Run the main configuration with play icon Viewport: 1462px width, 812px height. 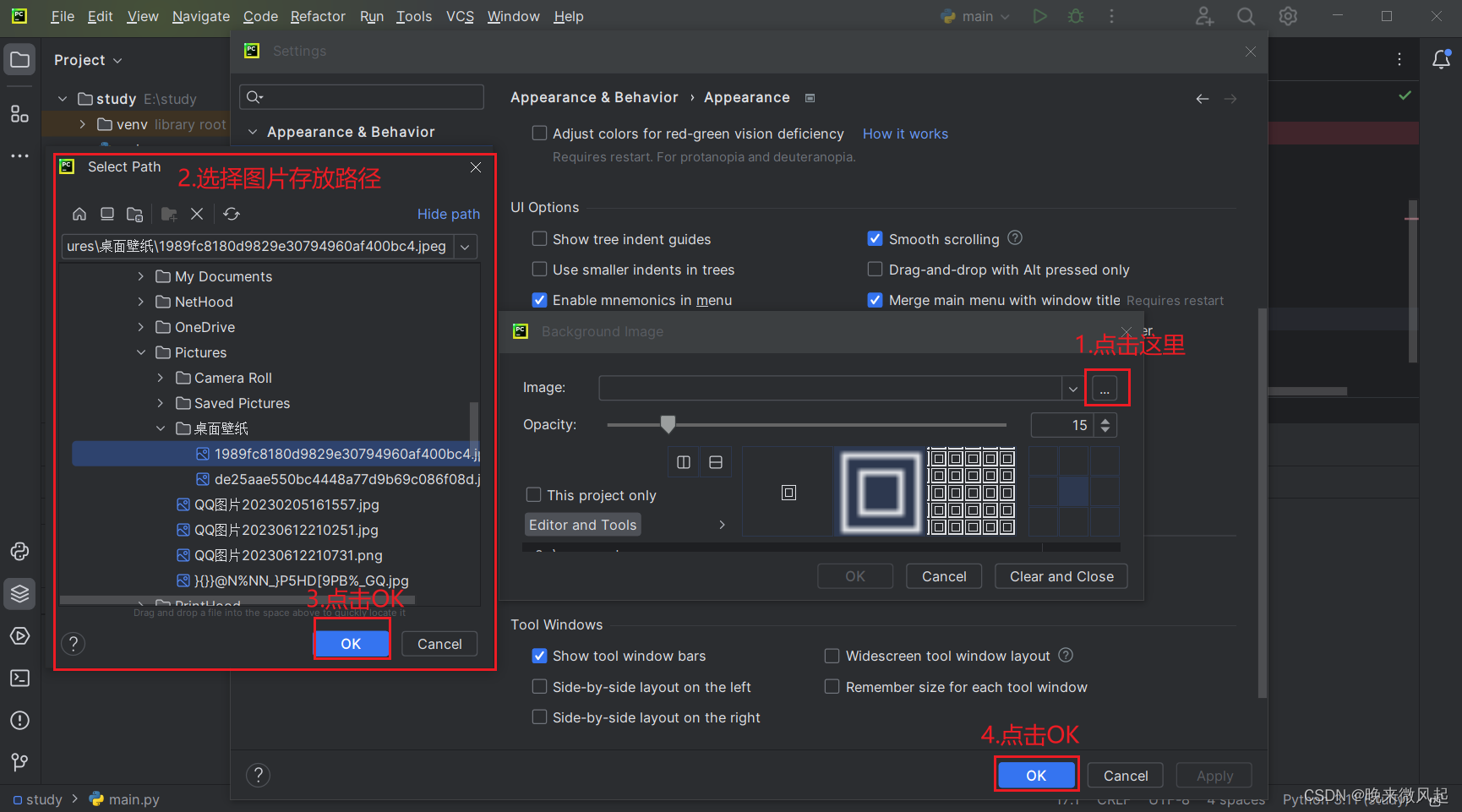[1039, 16]
